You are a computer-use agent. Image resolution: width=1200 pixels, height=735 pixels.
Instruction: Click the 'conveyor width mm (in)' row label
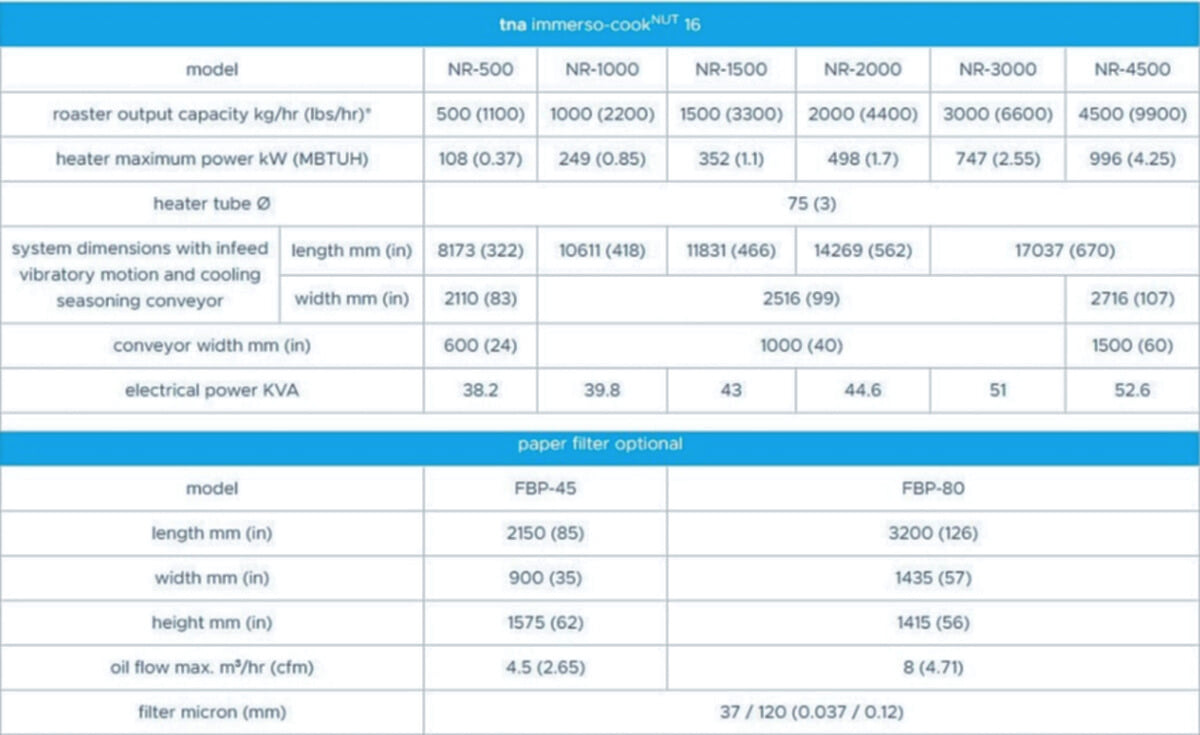pos(211,345)
